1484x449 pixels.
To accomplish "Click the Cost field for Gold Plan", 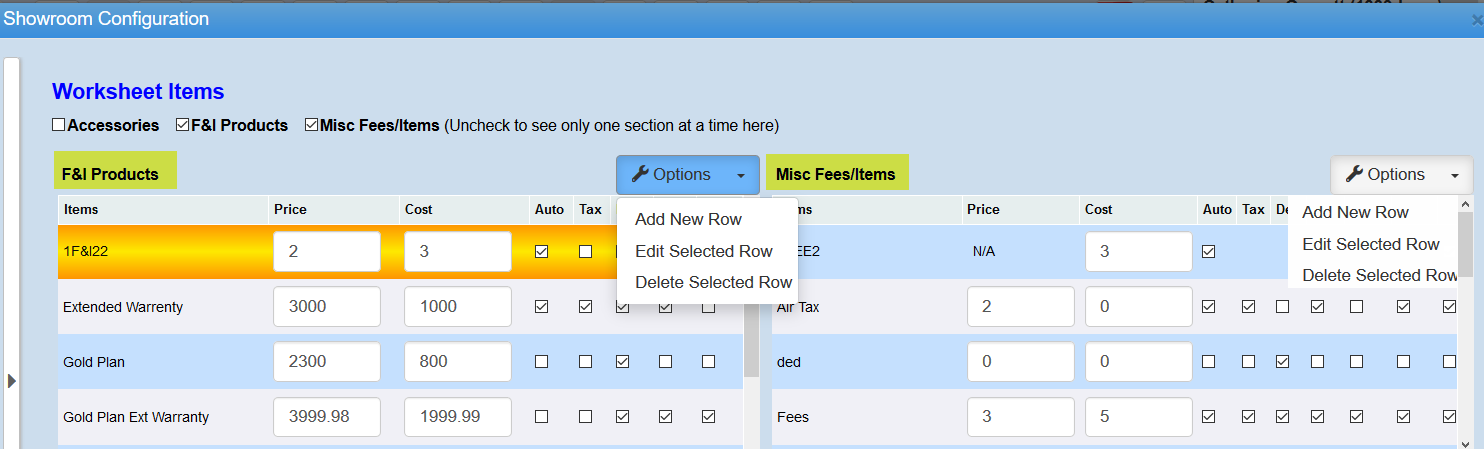I will [457, 362].
